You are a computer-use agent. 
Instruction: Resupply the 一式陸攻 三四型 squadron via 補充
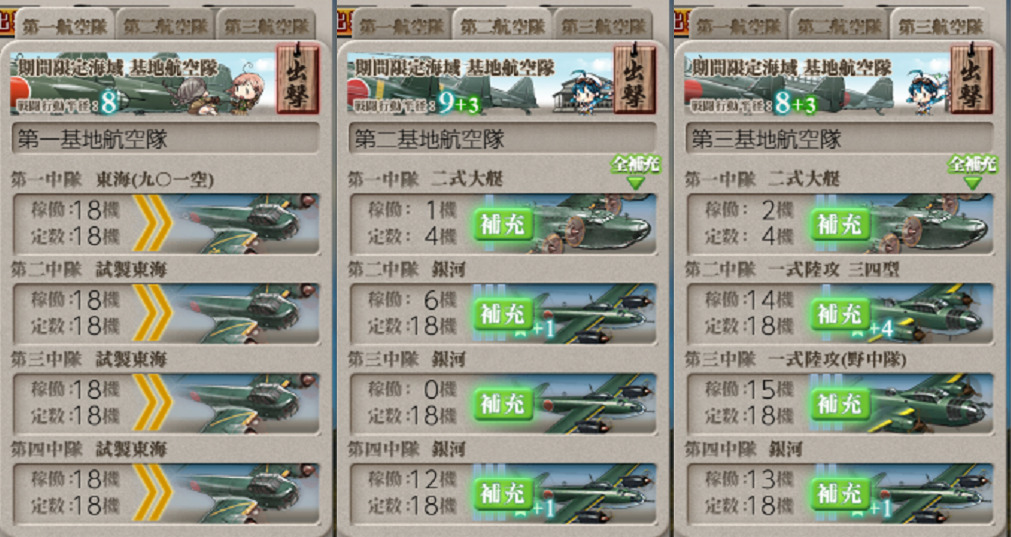841,314
